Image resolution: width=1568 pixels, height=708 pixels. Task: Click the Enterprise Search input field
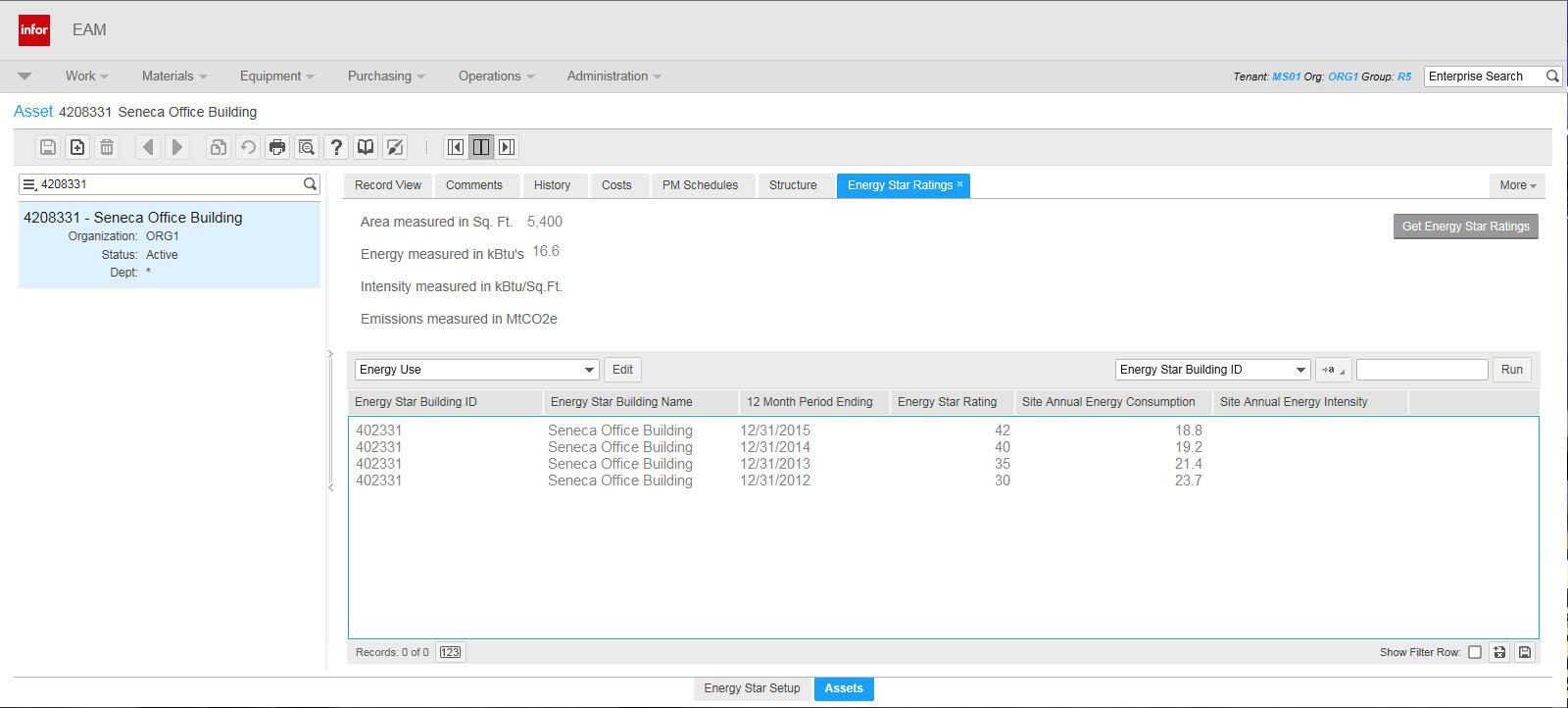1482,76
